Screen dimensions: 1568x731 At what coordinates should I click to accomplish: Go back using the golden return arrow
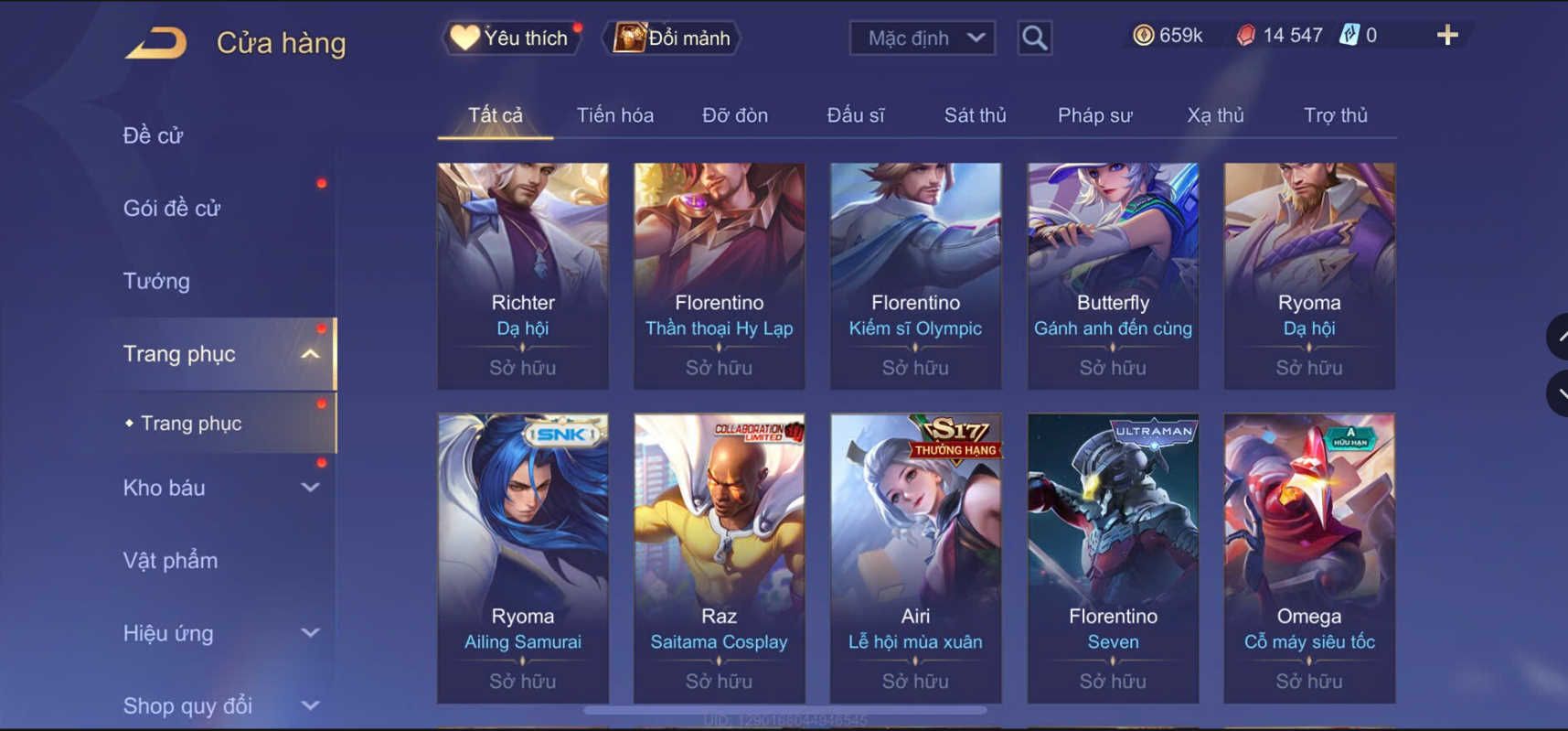click(155, 43)
